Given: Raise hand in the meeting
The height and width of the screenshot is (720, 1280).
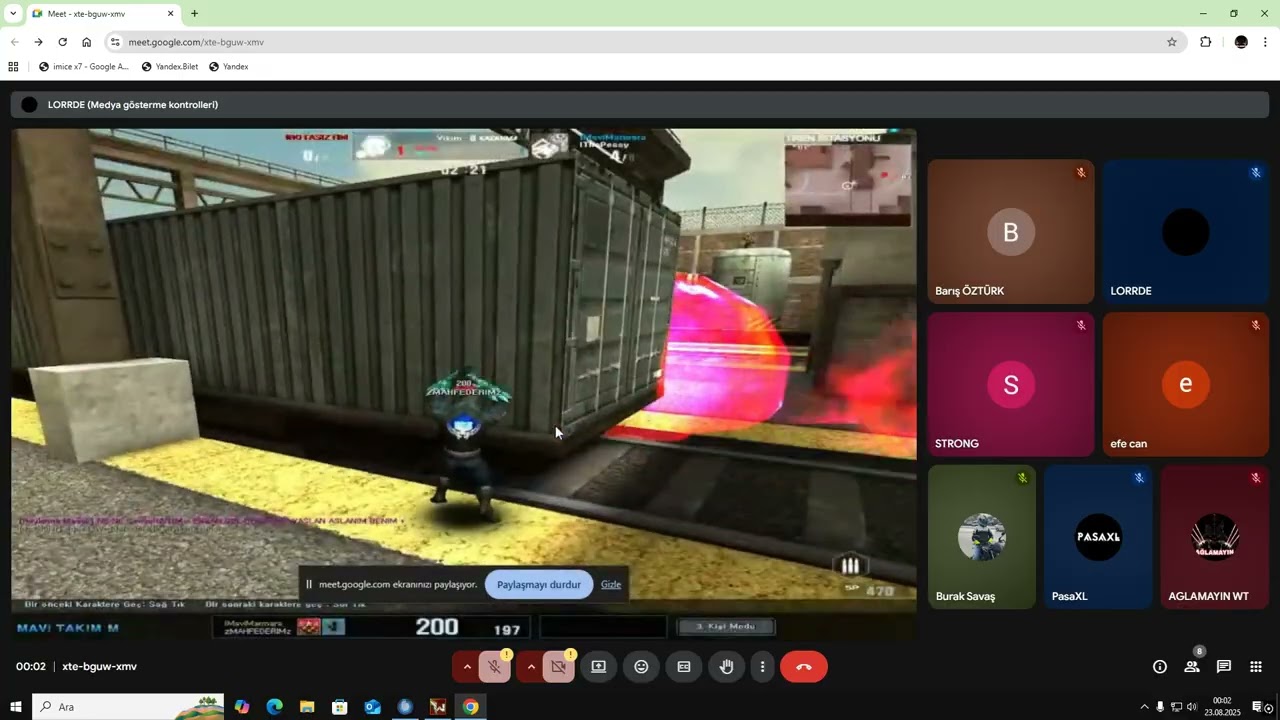Looking at the screenshot, I should pos(727,667).
